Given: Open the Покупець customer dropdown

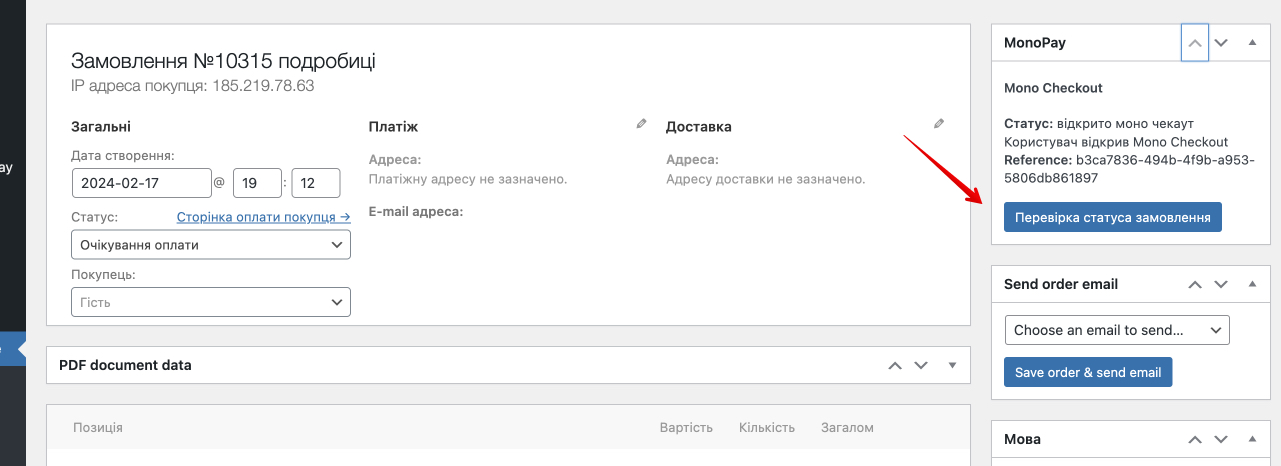Looking at the screenshot, I should pos(211,302).
